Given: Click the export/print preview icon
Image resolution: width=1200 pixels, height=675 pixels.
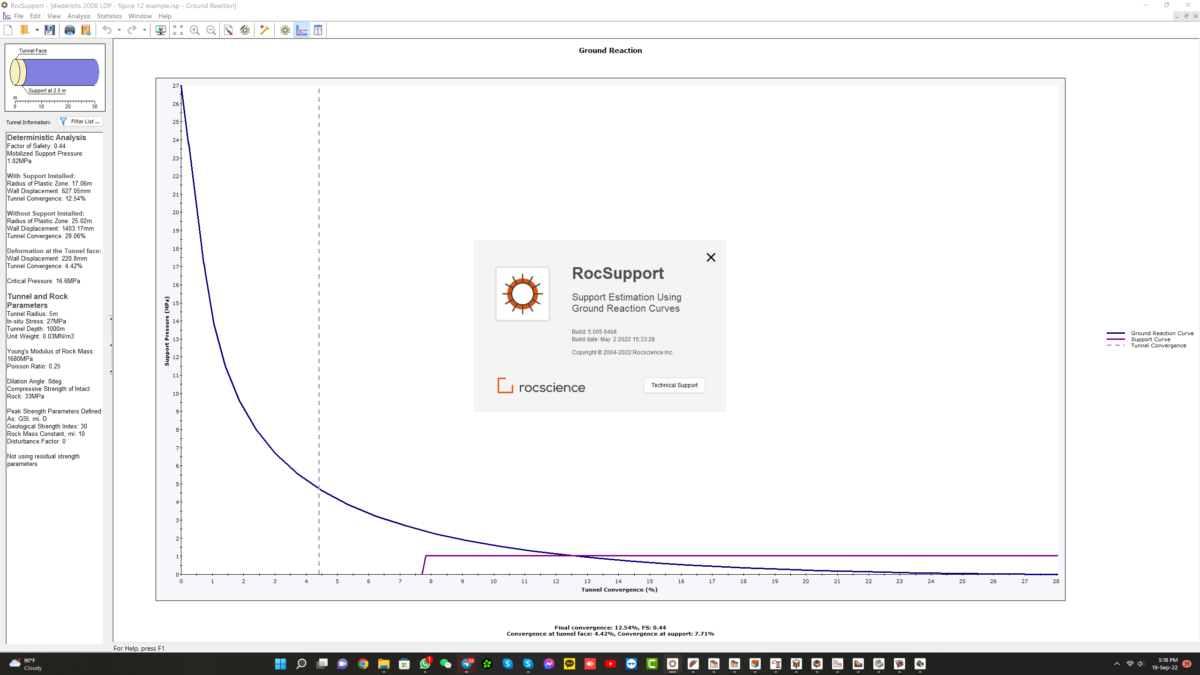Looking at the screenshot, I should point(86,30).
